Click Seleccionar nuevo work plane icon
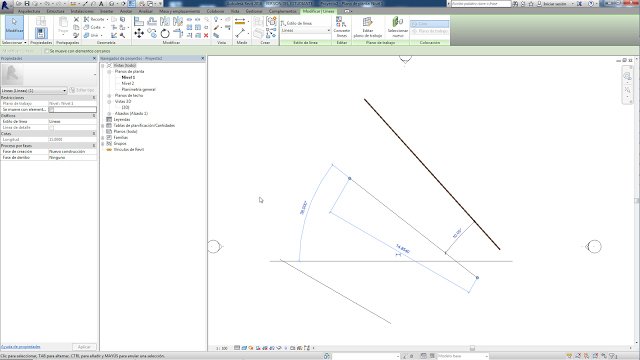 tap(398, 27)
